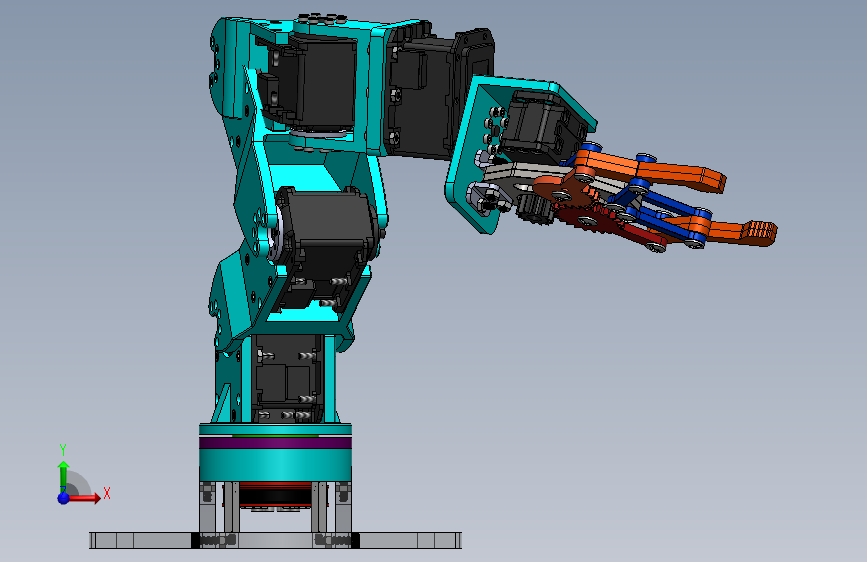Click the green Y axis arrow of the triad
Viewport: 867px width, 562px height.
64,475
